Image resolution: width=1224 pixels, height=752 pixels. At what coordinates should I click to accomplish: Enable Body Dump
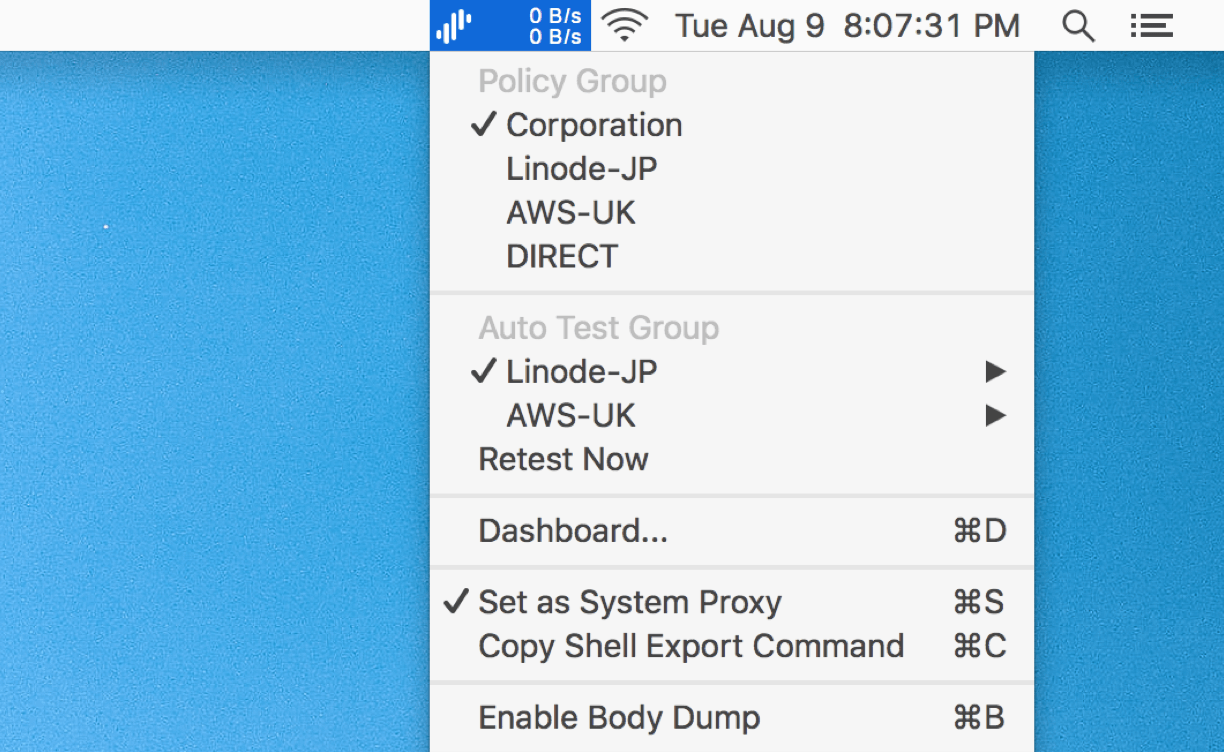(732, 718)
